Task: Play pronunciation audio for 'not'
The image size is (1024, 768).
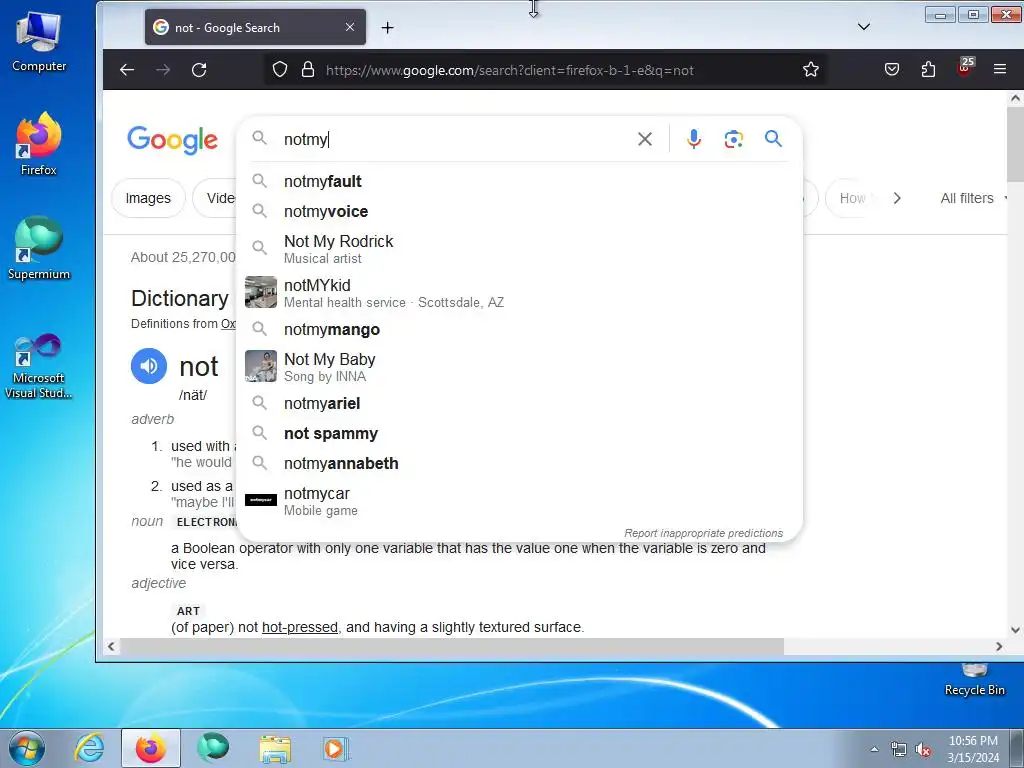Action: point(149,366)
